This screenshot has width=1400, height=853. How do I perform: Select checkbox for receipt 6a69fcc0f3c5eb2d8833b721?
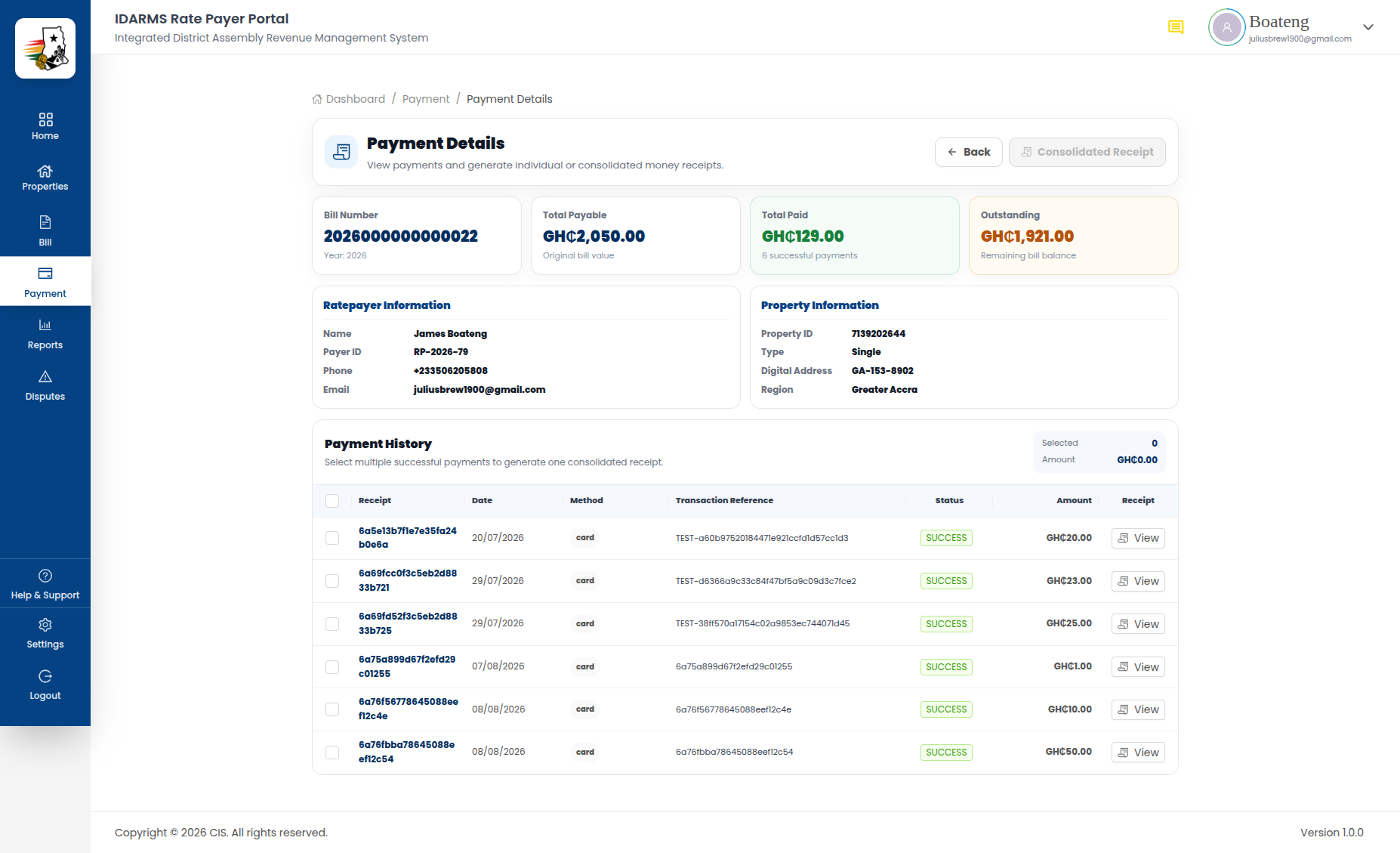tap(332, 581)
